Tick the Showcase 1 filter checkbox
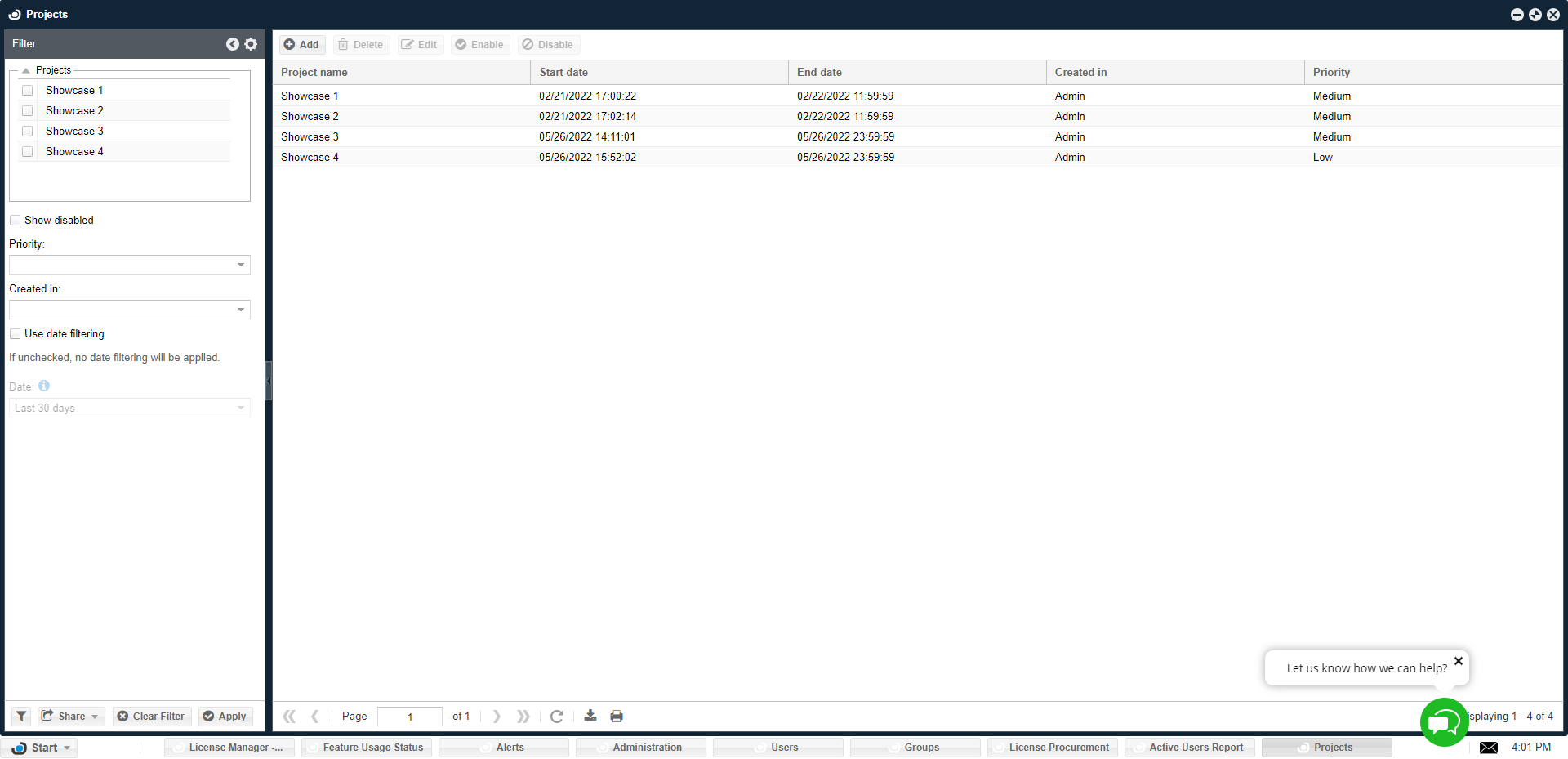Image resolution: width=1568 pixels, height=759 pixels. click(28, 91)
